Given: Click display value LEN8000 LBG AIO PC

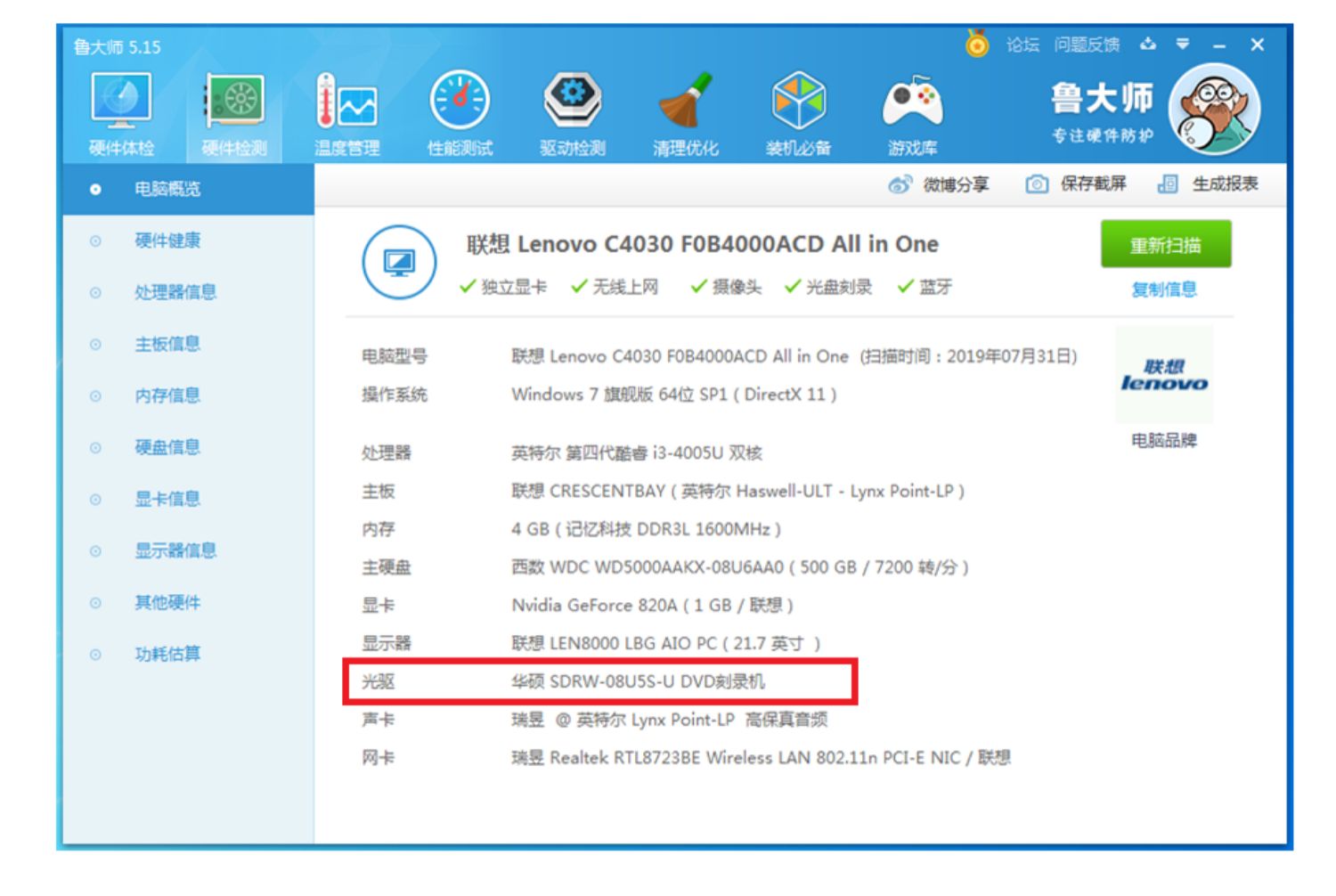Looking at the screenshot, I should [x=666, y=644].
